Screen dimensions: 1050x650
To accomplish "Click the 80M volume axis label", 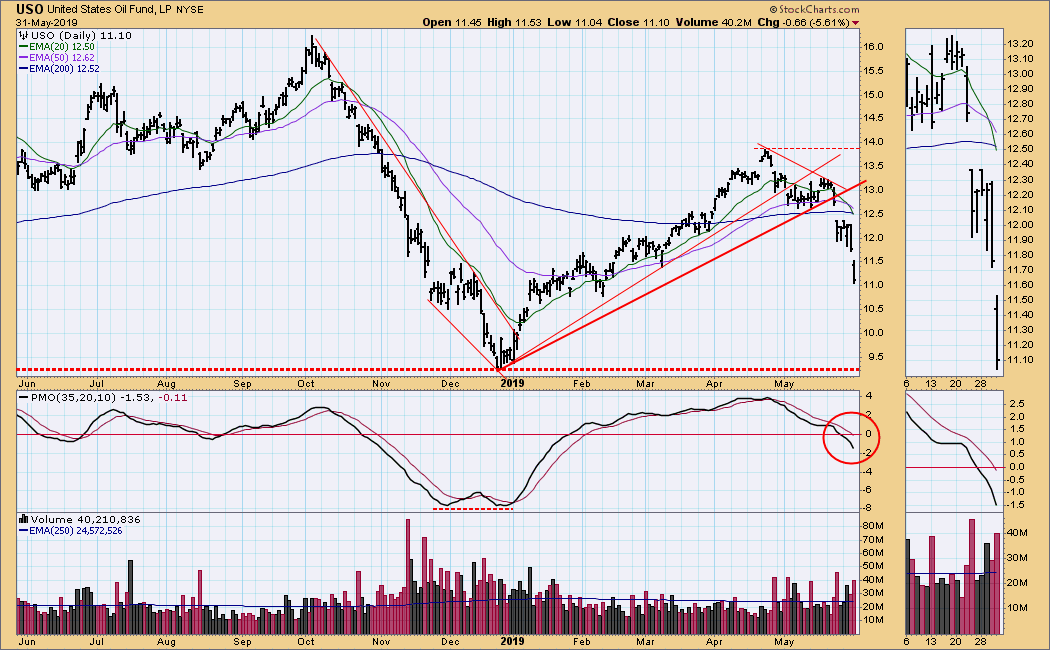I will (873, 526).
